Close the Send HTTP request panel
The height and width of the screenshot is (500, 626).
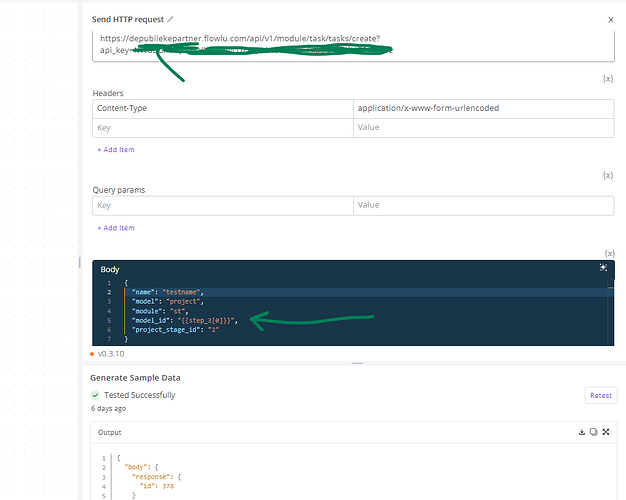[610, 20]
